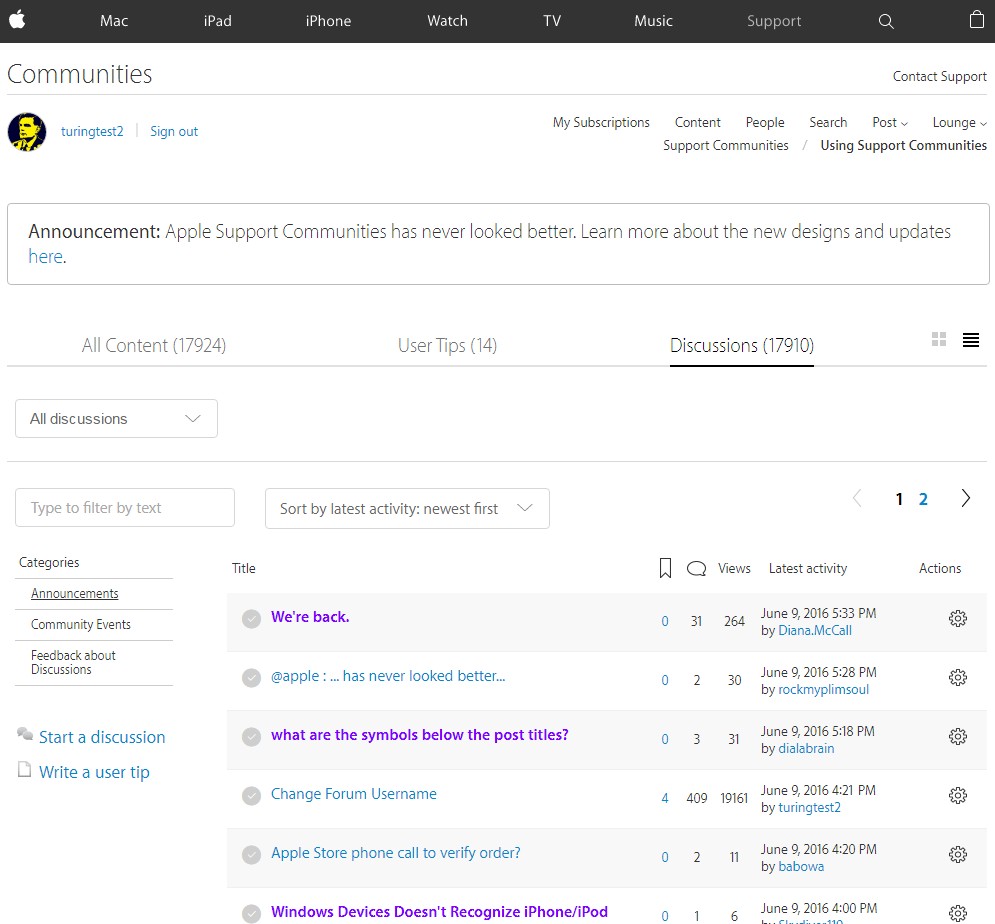Click the turingtest2 avatar thumbnail
The width and height of the screenshot is (995, 924).
click(x=26, y=131)
